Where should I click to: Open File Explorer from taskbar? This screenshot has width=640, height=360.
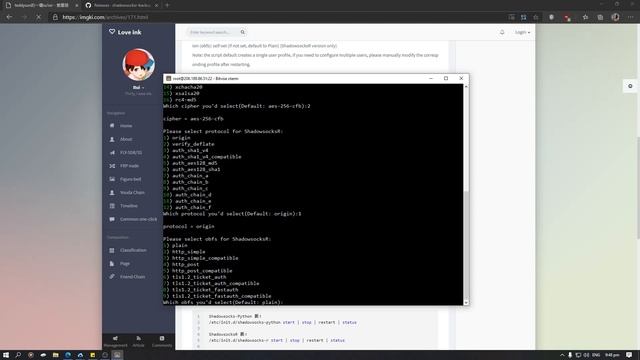click(x=56, y=355)
